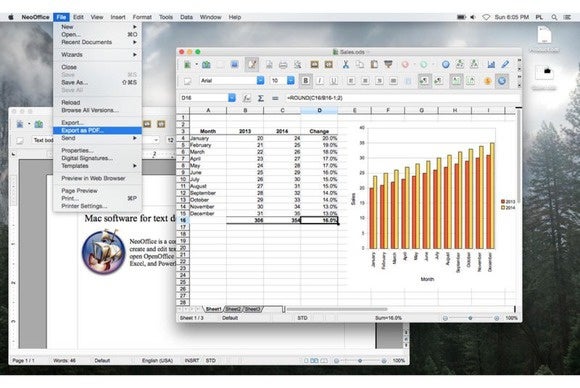Expand the font size dropdown
This screenshot has width=580, height=388.
(291, 80)
